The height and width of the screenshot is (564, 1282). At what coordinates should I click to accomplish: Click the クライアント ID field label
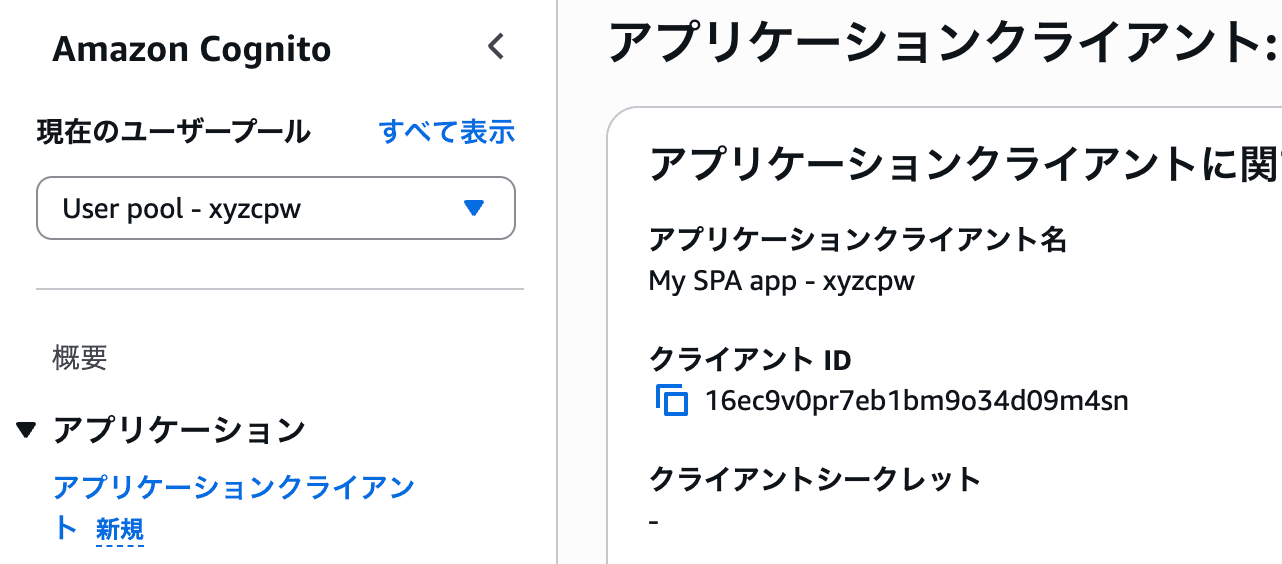click(x=750, y=359)
